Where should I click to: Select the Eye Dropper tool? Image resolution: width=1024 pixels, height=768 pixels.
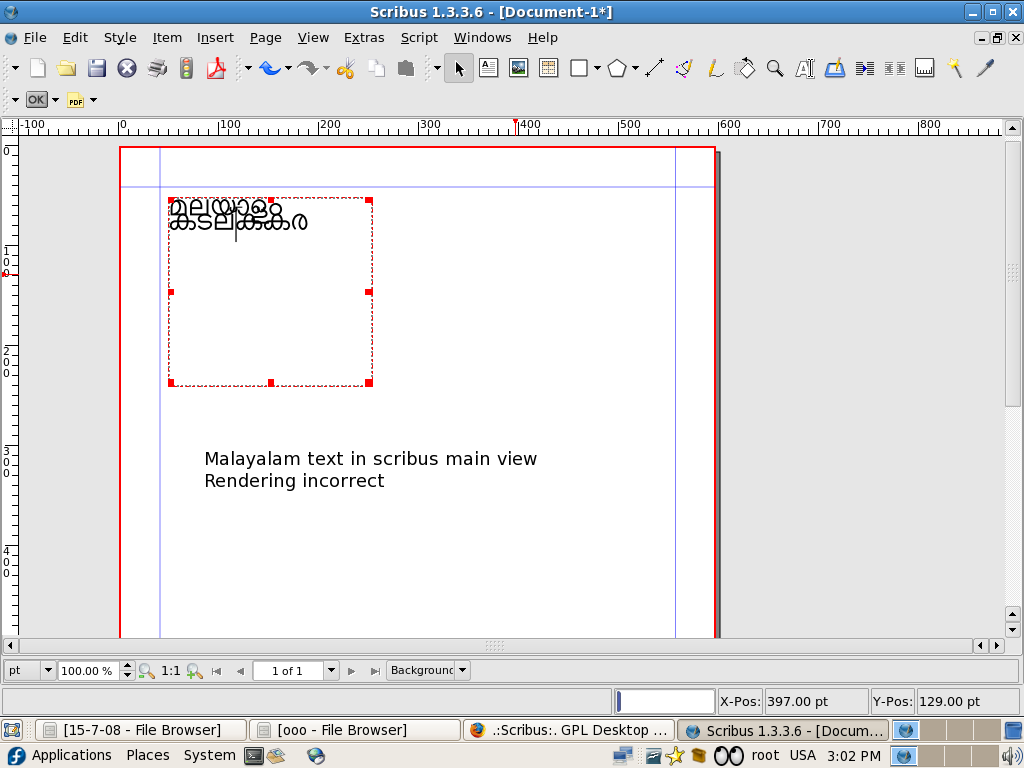tap(985, 68)
